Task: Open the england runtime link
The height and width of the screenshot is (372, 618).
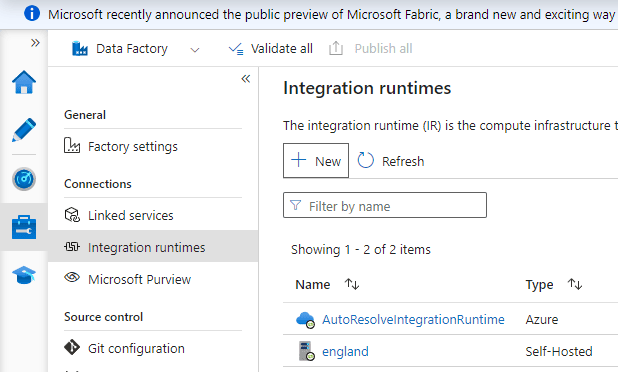Action: point(345,351)
